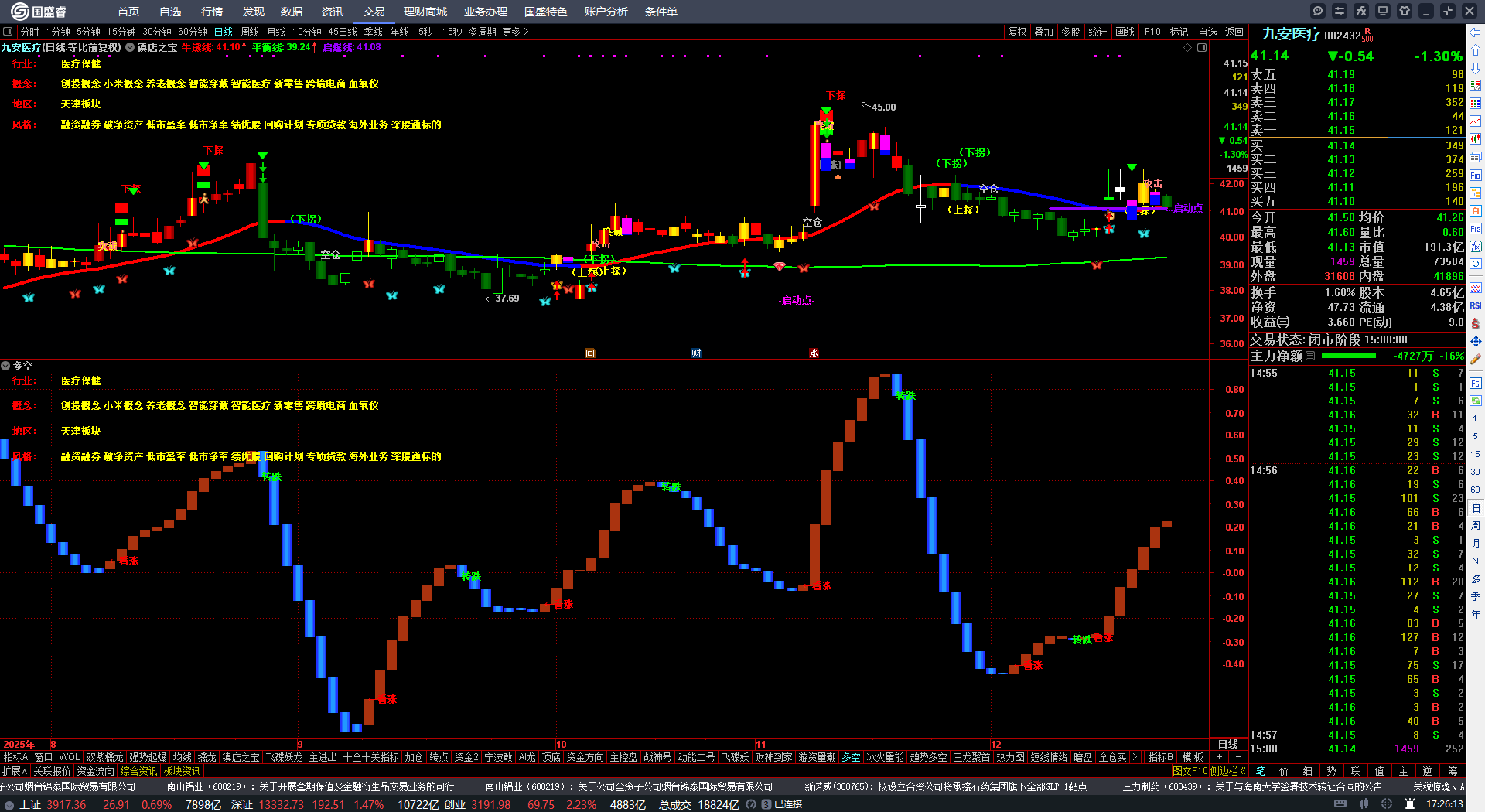Open the formula (fx) manager icon

pos(1361,11)
